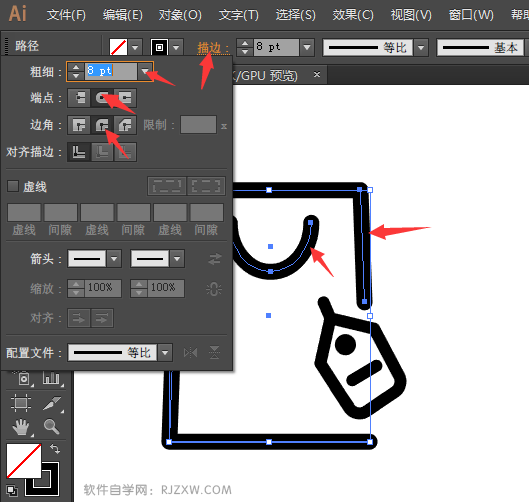The image size is (529, 502).
Task: Click the fill swatch in control bar
Action: point(118,47)
